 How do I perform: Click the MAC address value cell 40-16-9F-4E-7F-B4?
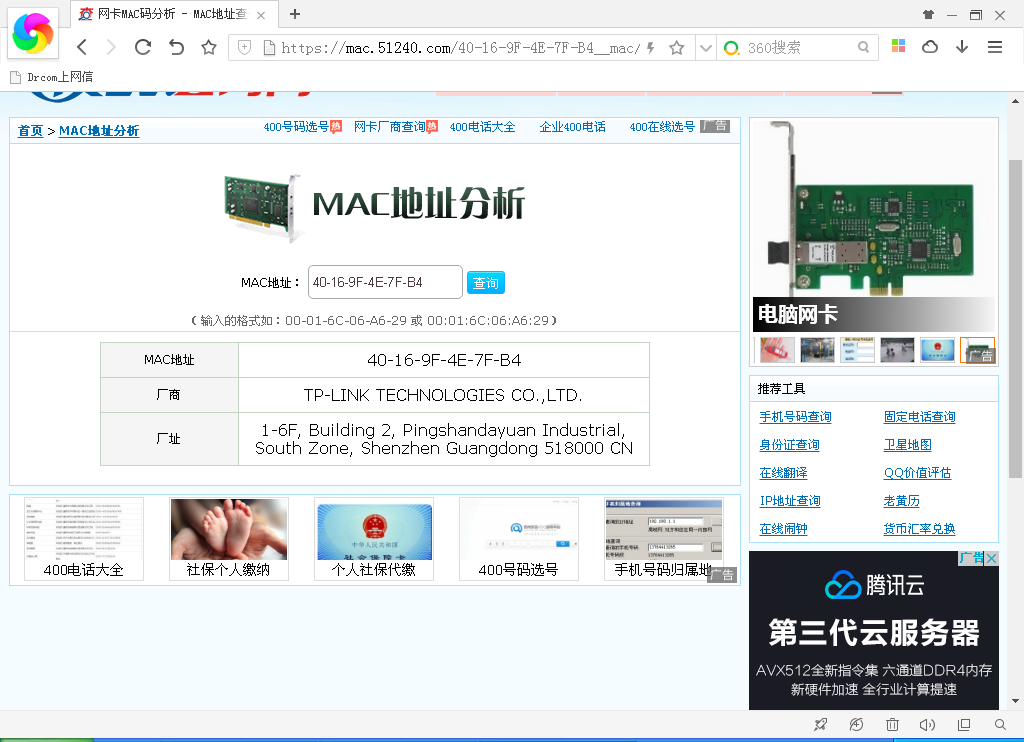pyautogui.click(x=444, y=360)
